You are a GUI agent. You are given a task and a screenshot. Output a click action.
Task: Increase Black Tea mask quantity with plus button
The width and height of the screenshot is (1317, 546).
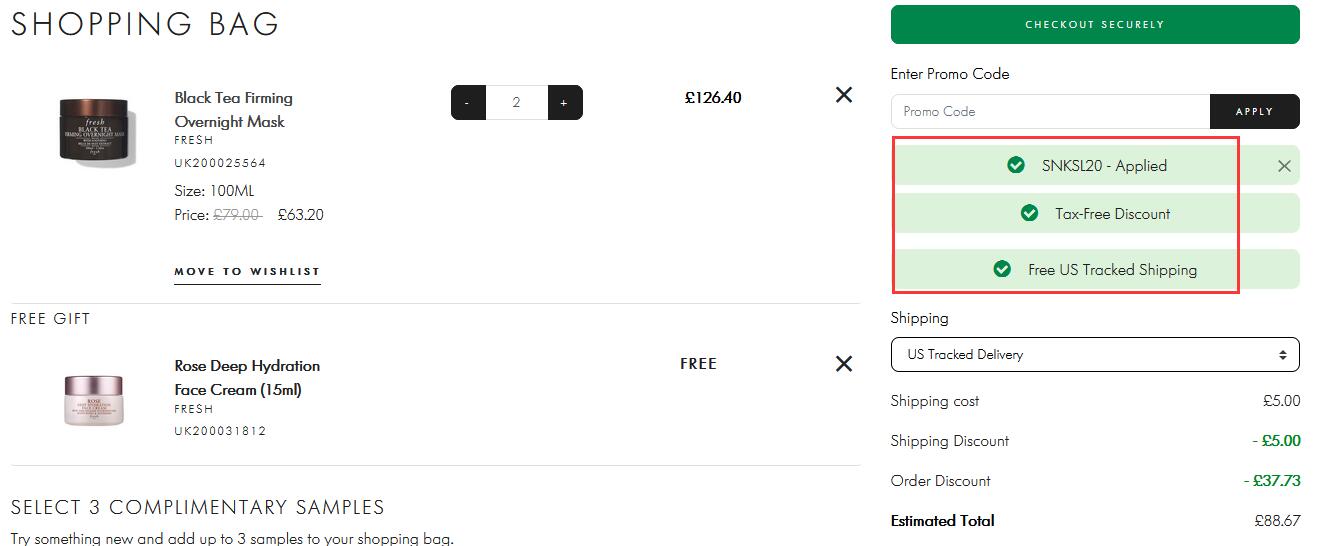[x=565, y=103]
